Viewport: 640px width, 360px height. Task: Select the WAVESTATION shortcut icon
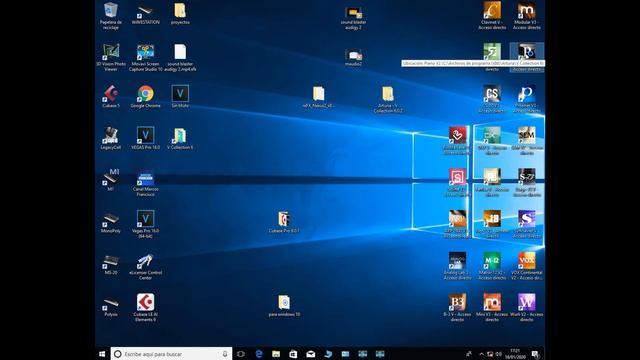point(145,13)
